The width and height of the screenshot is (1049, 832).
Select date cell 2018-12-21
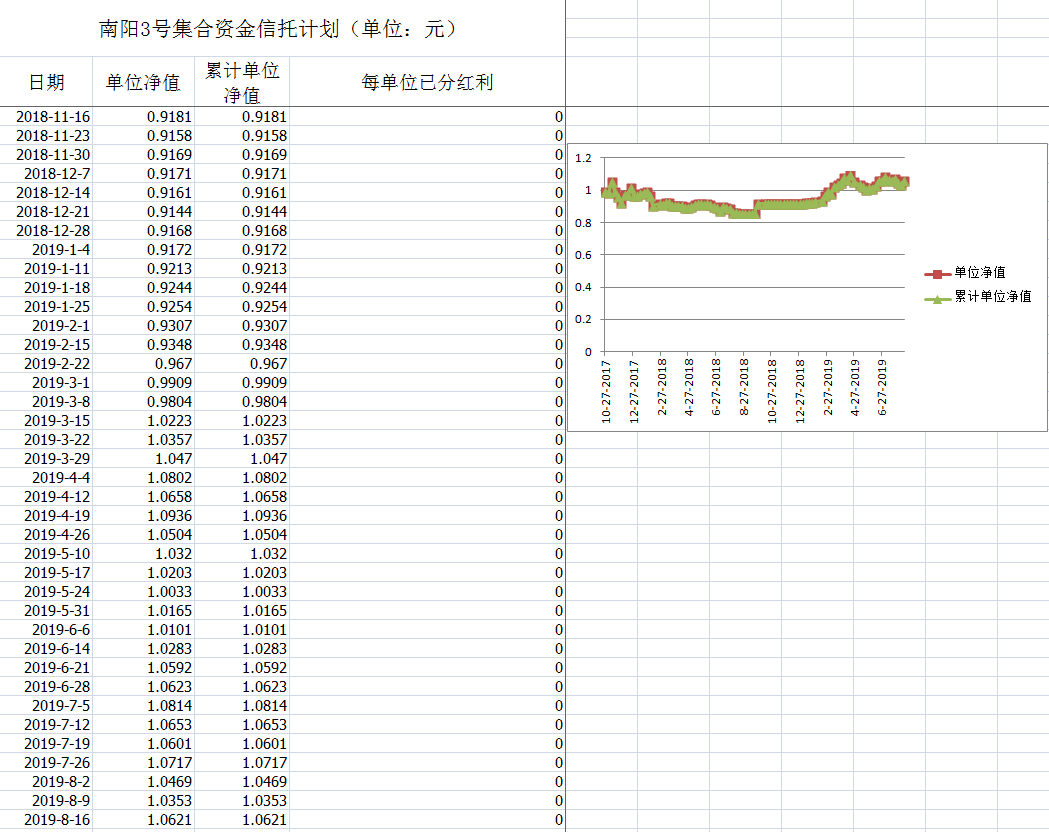point(46,211)
